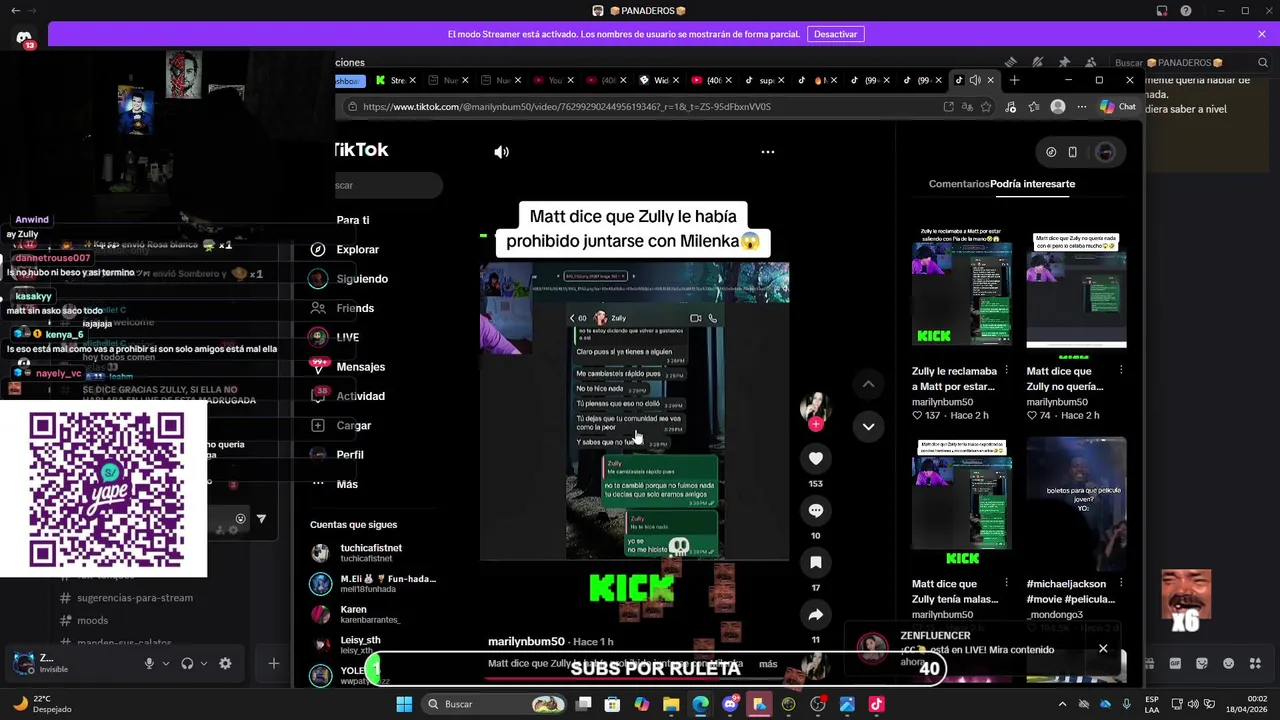Click the phone icon in TikTok header

coord(1072,152)
